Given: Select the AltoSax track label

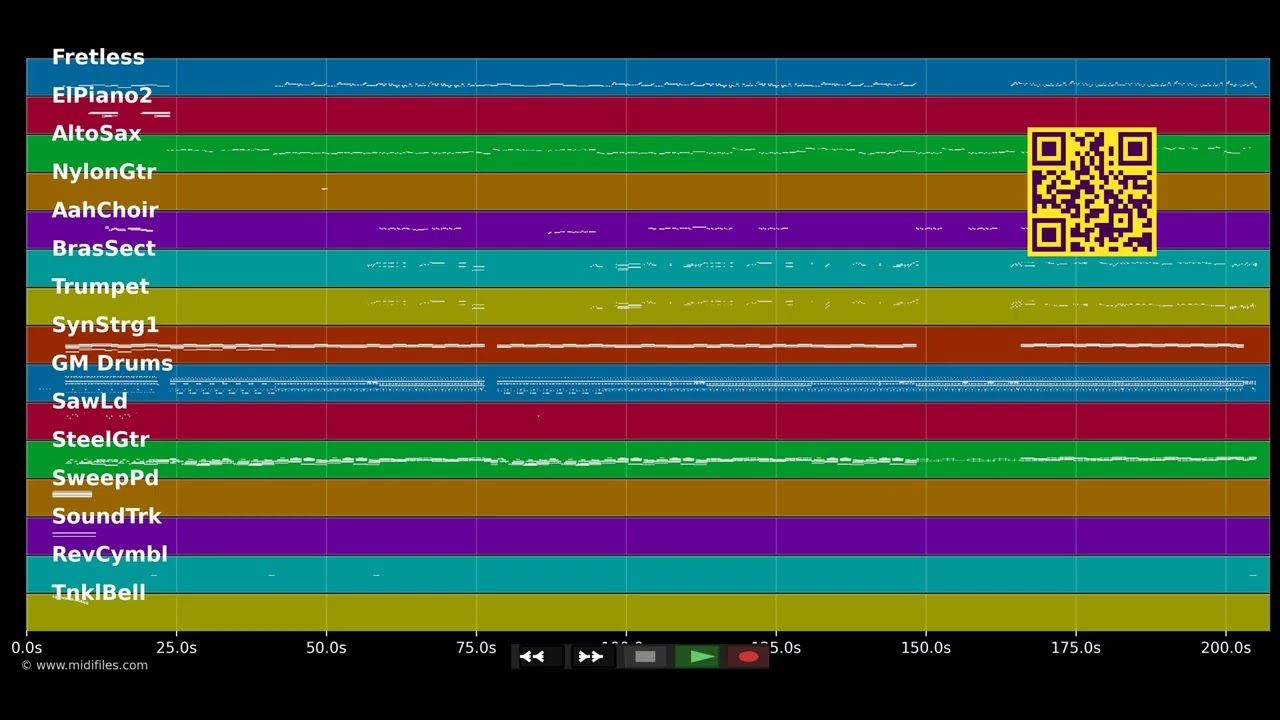Looking at the screenshot, I should [96, 133].
